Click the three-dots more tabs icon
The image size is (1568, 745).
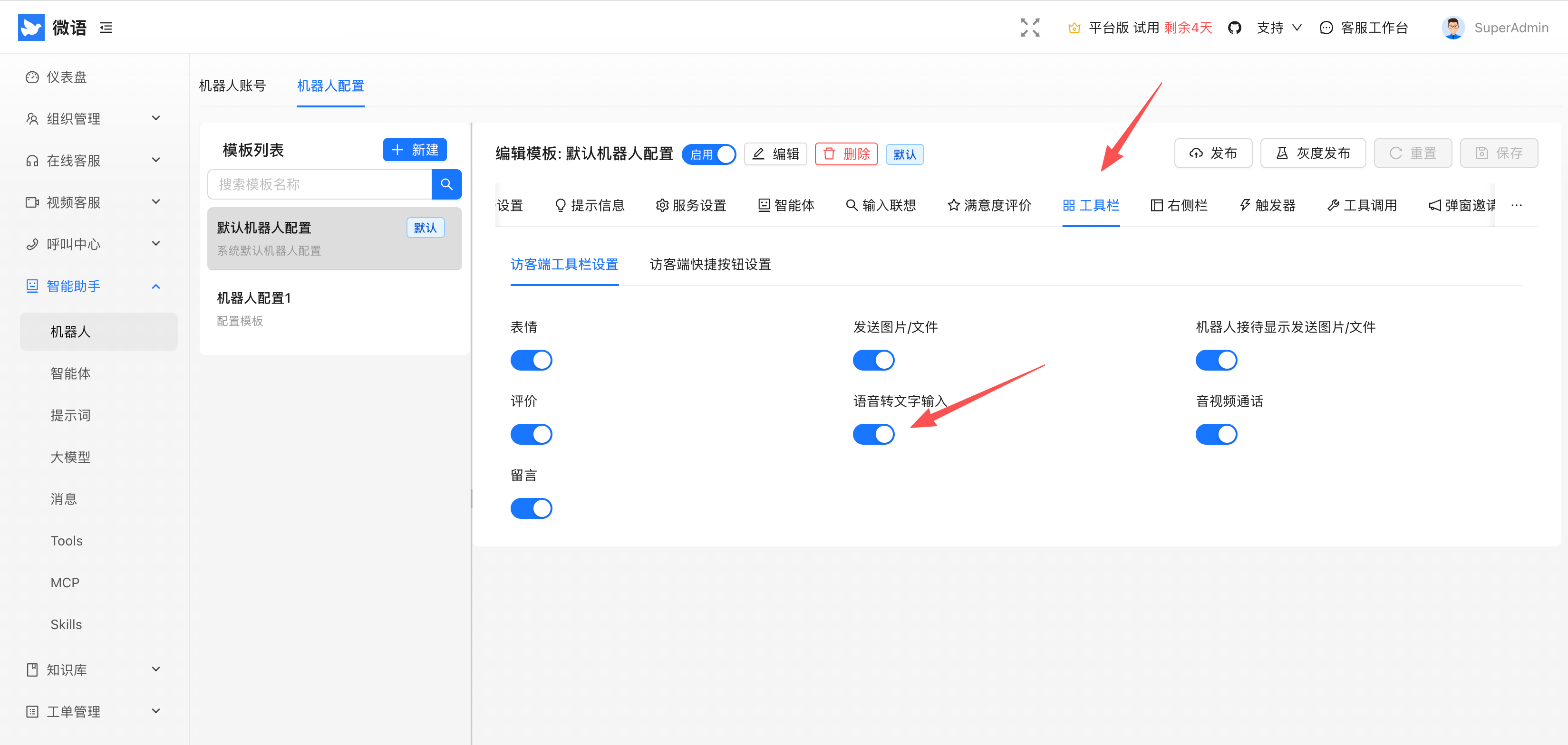pyautogui.click(x=1516, y=206)
